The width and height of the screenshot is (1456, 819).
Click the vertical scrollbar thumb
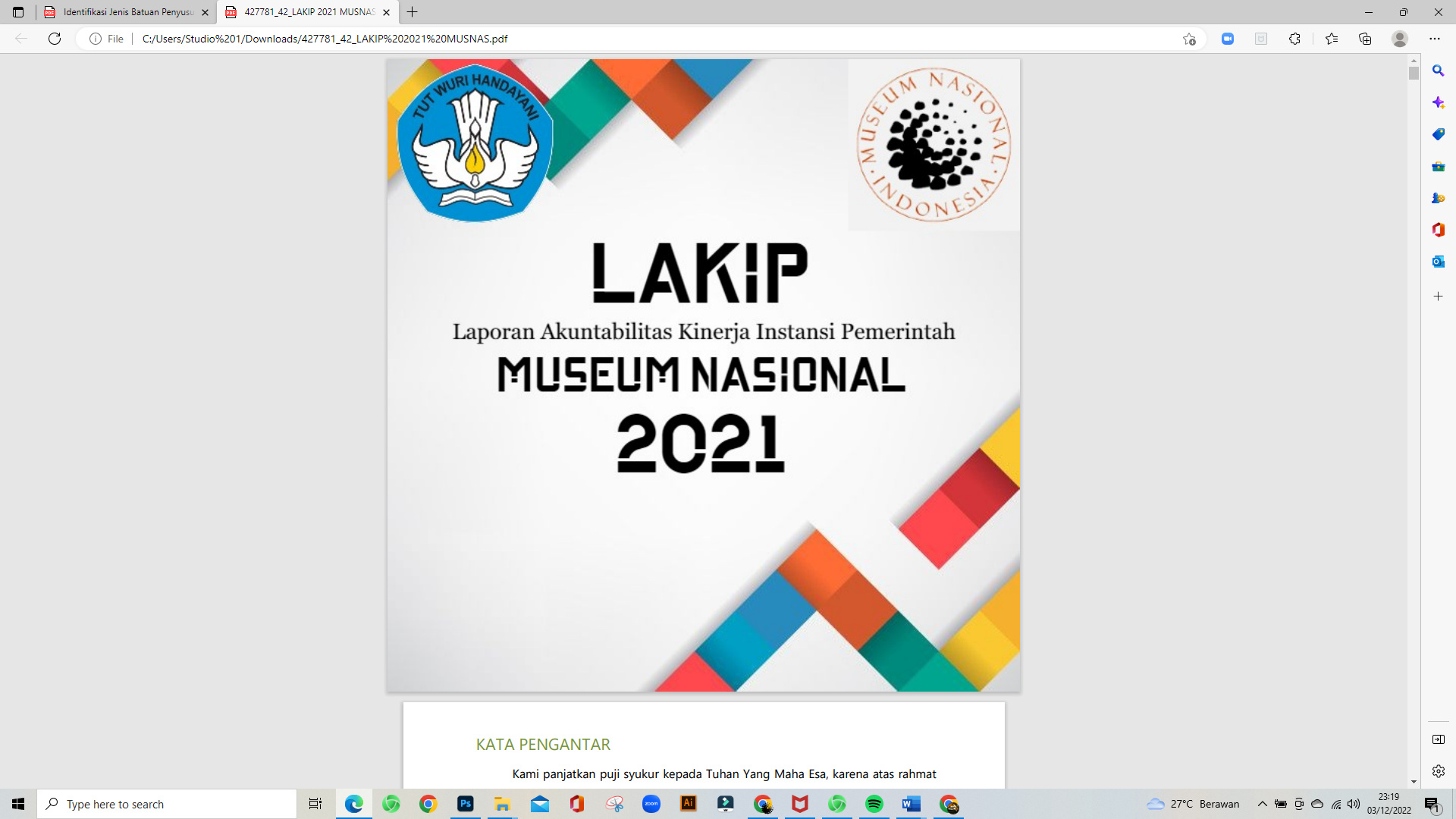pos(1414,74)
